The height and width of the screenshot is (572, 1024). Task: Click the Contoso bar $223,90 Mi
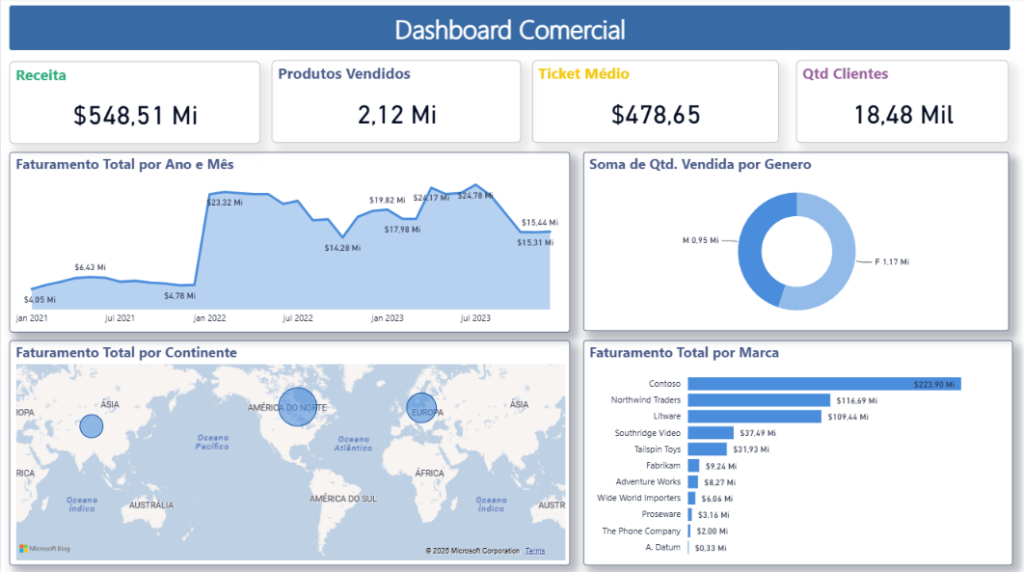pos(824,384)
